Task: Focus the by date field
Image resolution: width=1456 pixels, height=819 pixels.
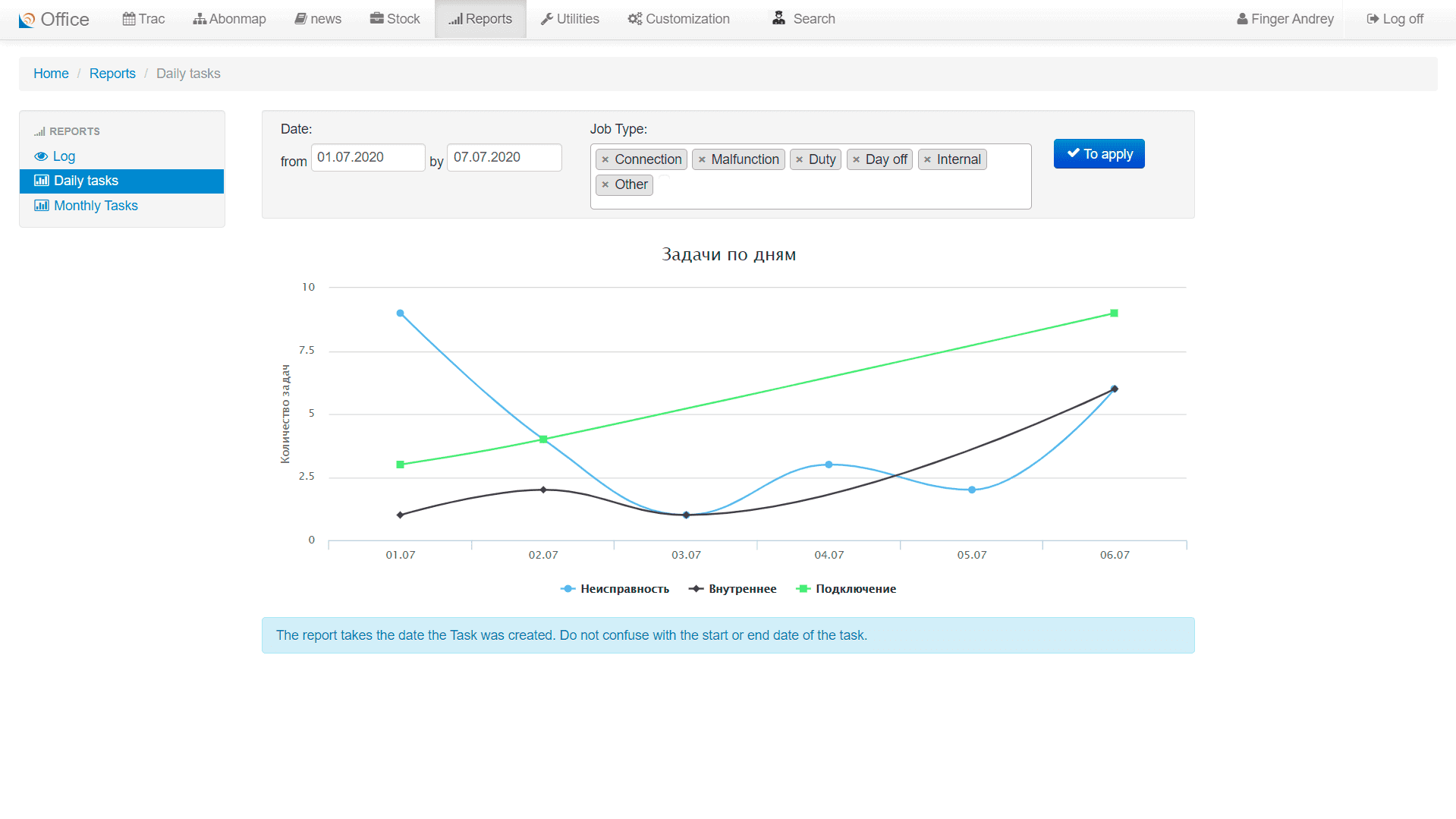Action: pos(504,157)
